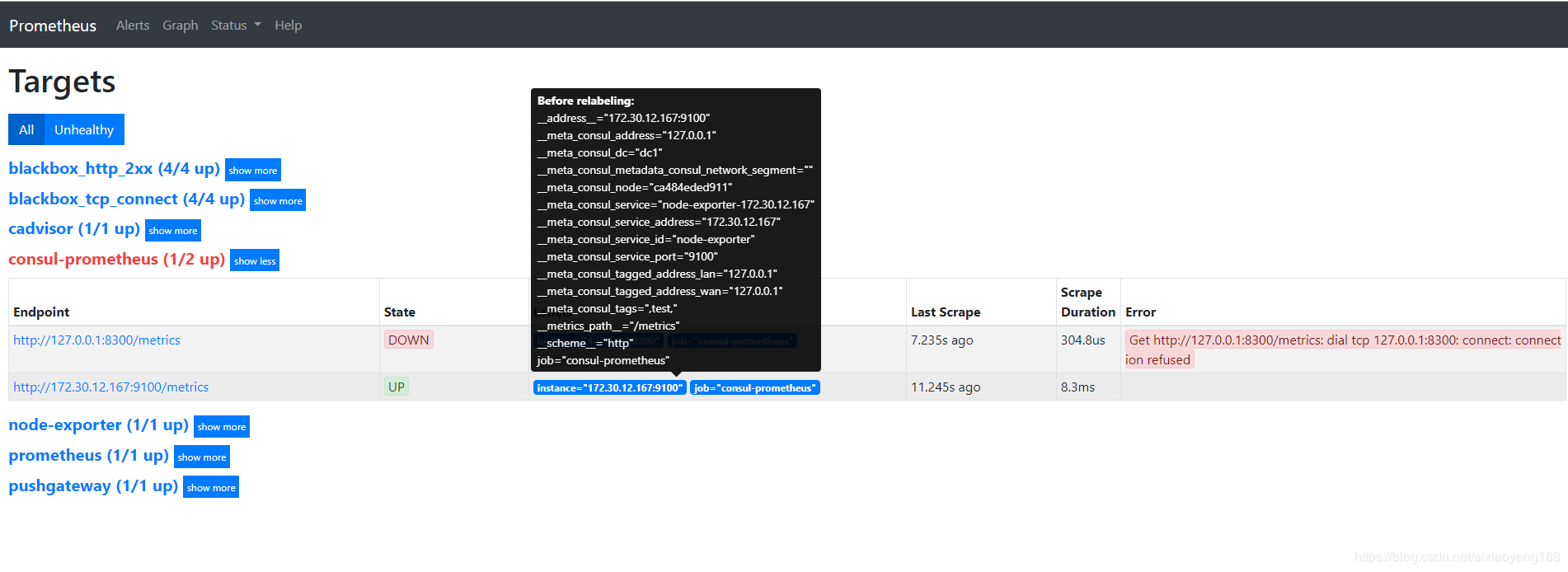
Task: Open the Help page
Action: [288, 26]
